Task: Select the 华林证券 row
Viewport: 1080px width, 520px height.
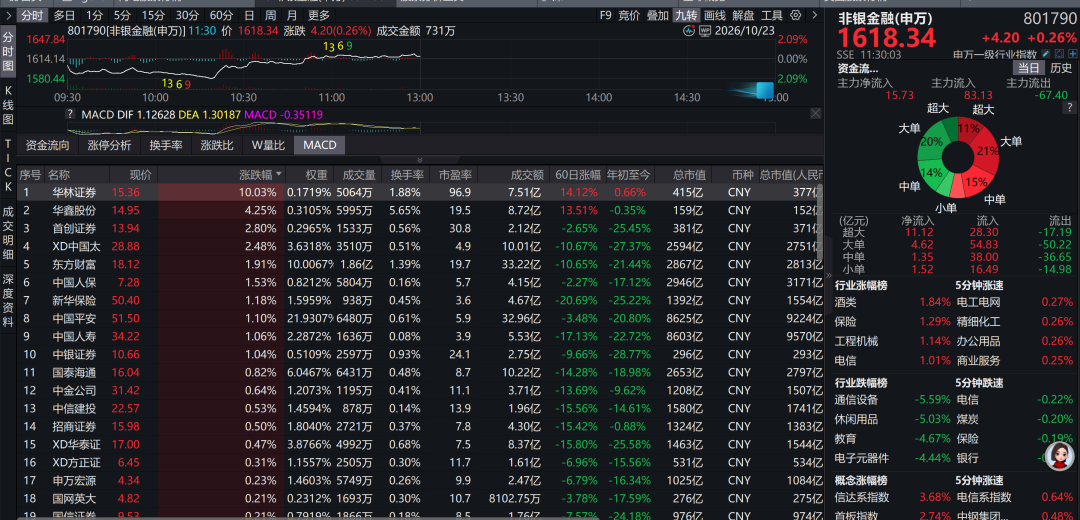Action: (x=420, y=192)
